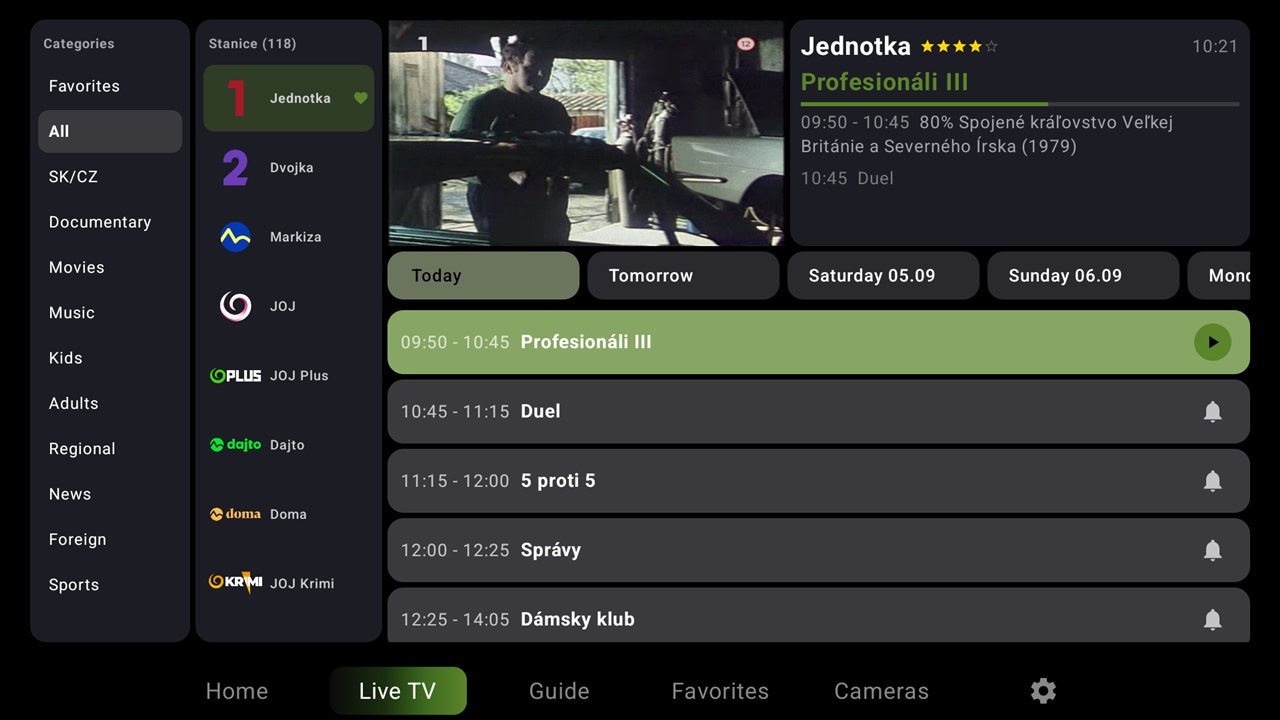Filter channels by Movies category
This screenshot has width=1280, height=720.
pos(110,267)
